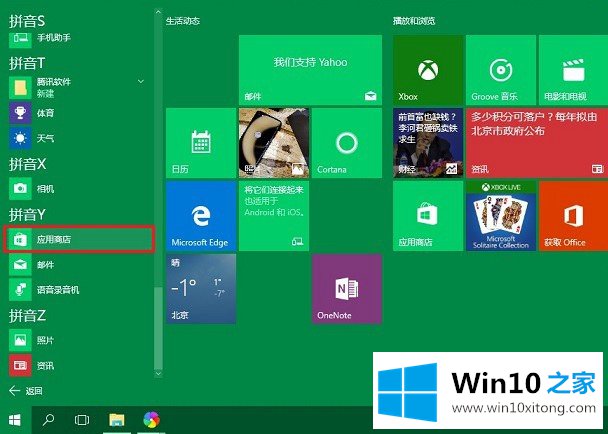608x434 pixels.
Task: Open the red 资讯 news tile
Action: pos(537,143)
